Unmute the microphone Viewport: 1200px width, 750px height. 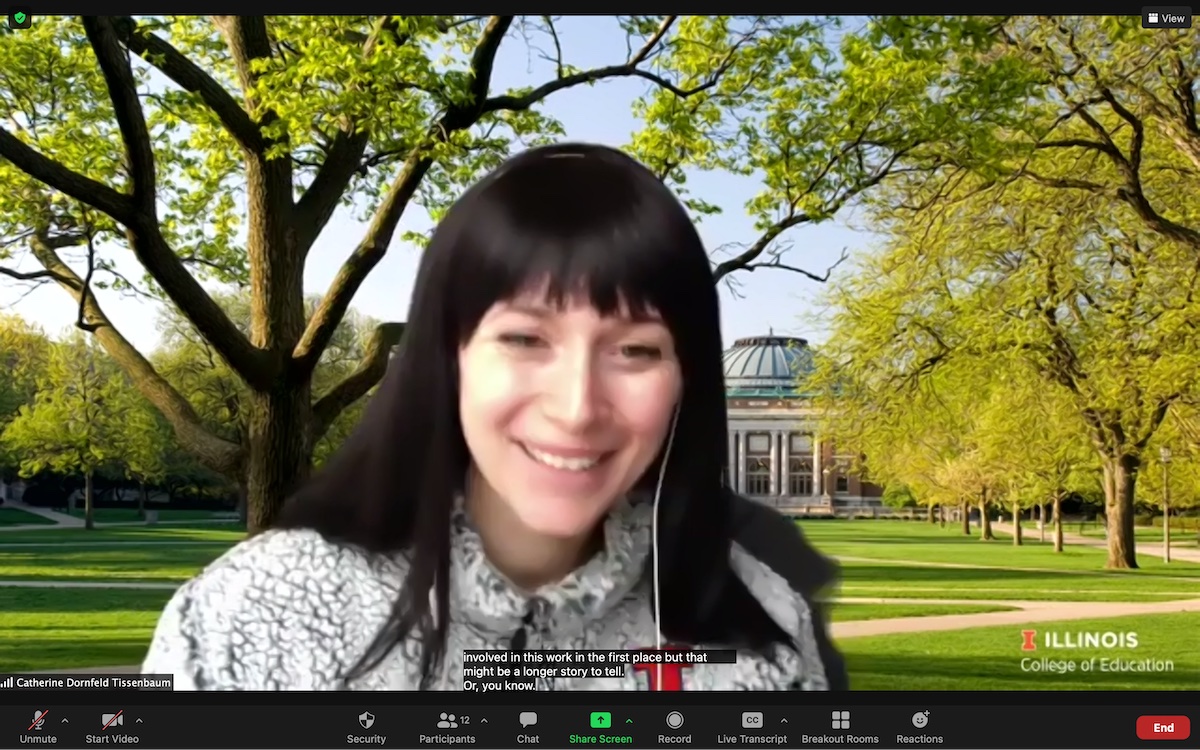click(38, 726)
